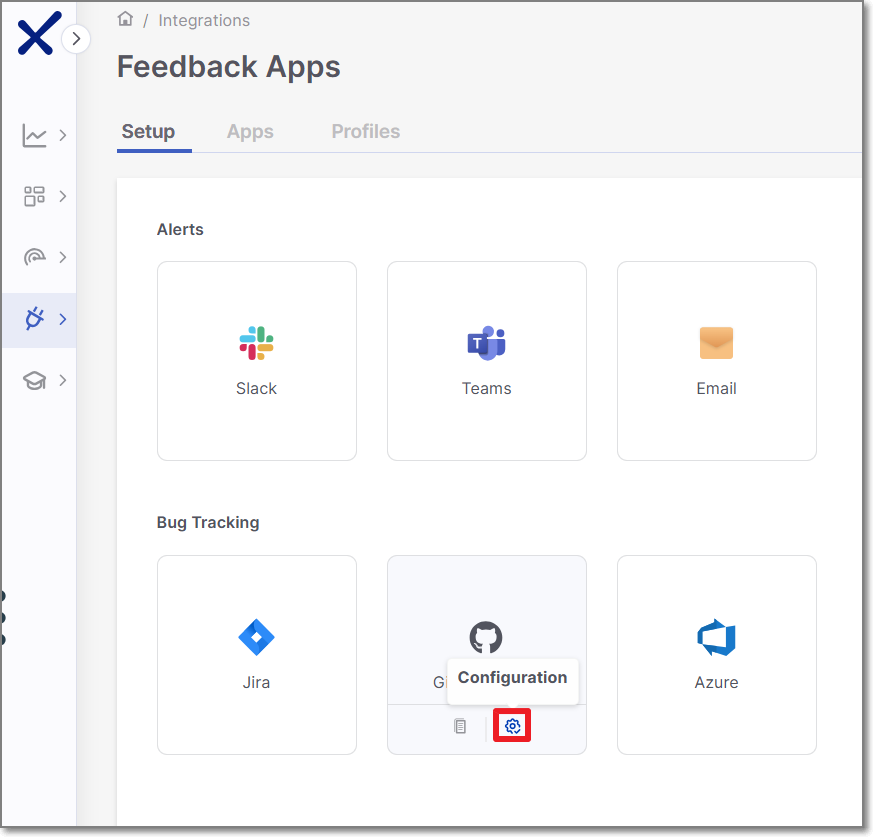Select the Azure label
This screenshot has height=837, width=873.
717,682
